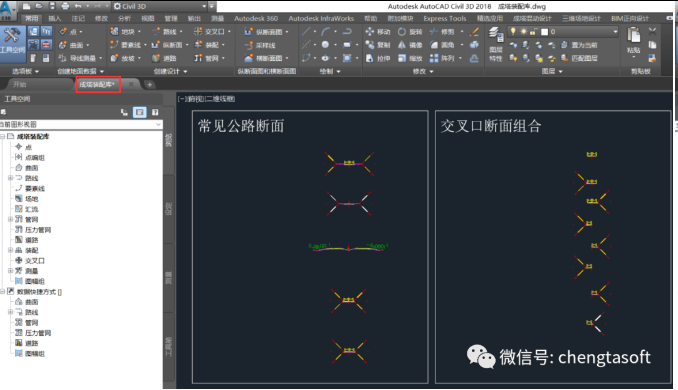
Task: Expand the 测量 node in Prospector tree
Action: (x=10, y=271)
